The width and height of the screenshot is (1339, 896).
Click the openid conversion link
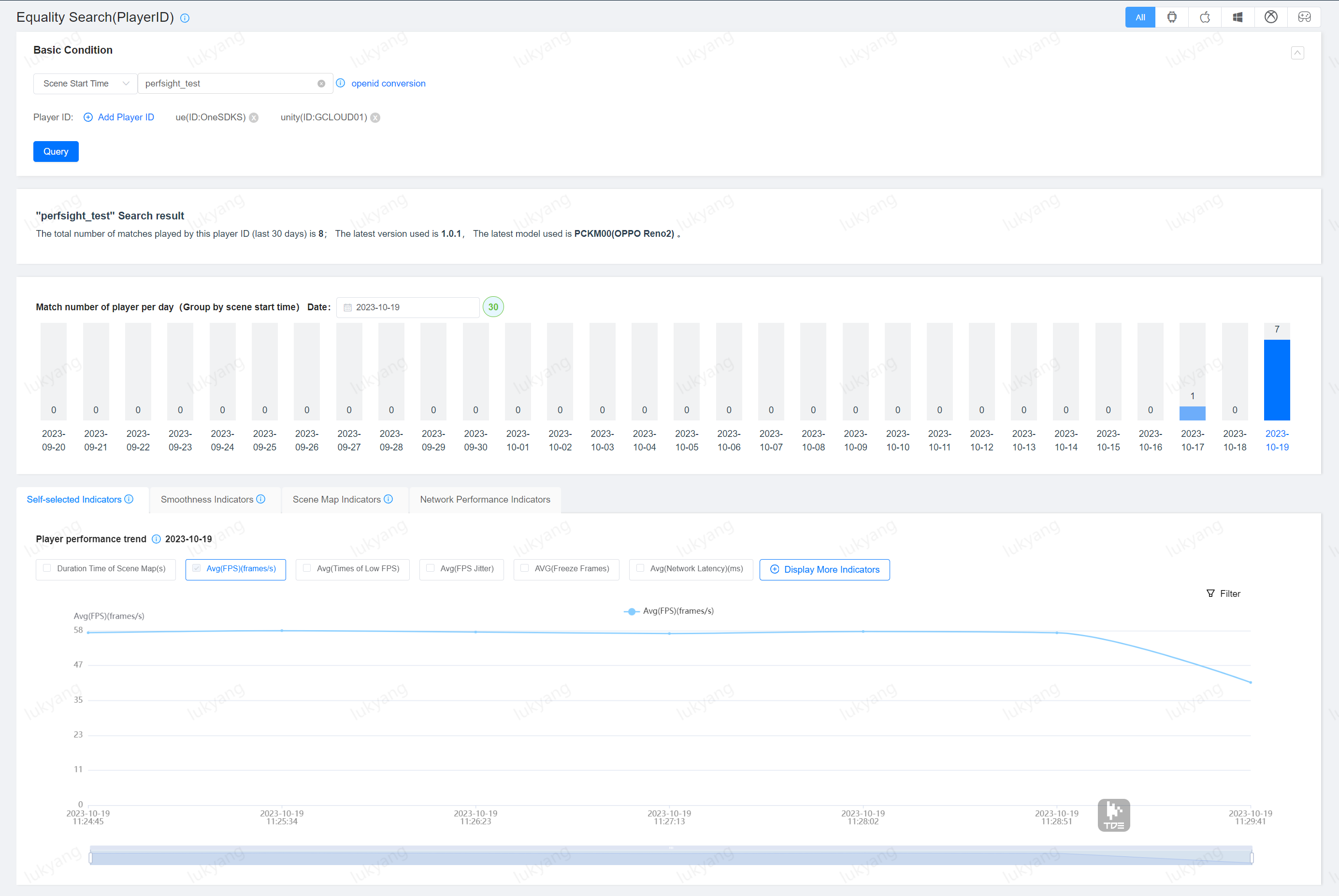[x=388, y=84]
